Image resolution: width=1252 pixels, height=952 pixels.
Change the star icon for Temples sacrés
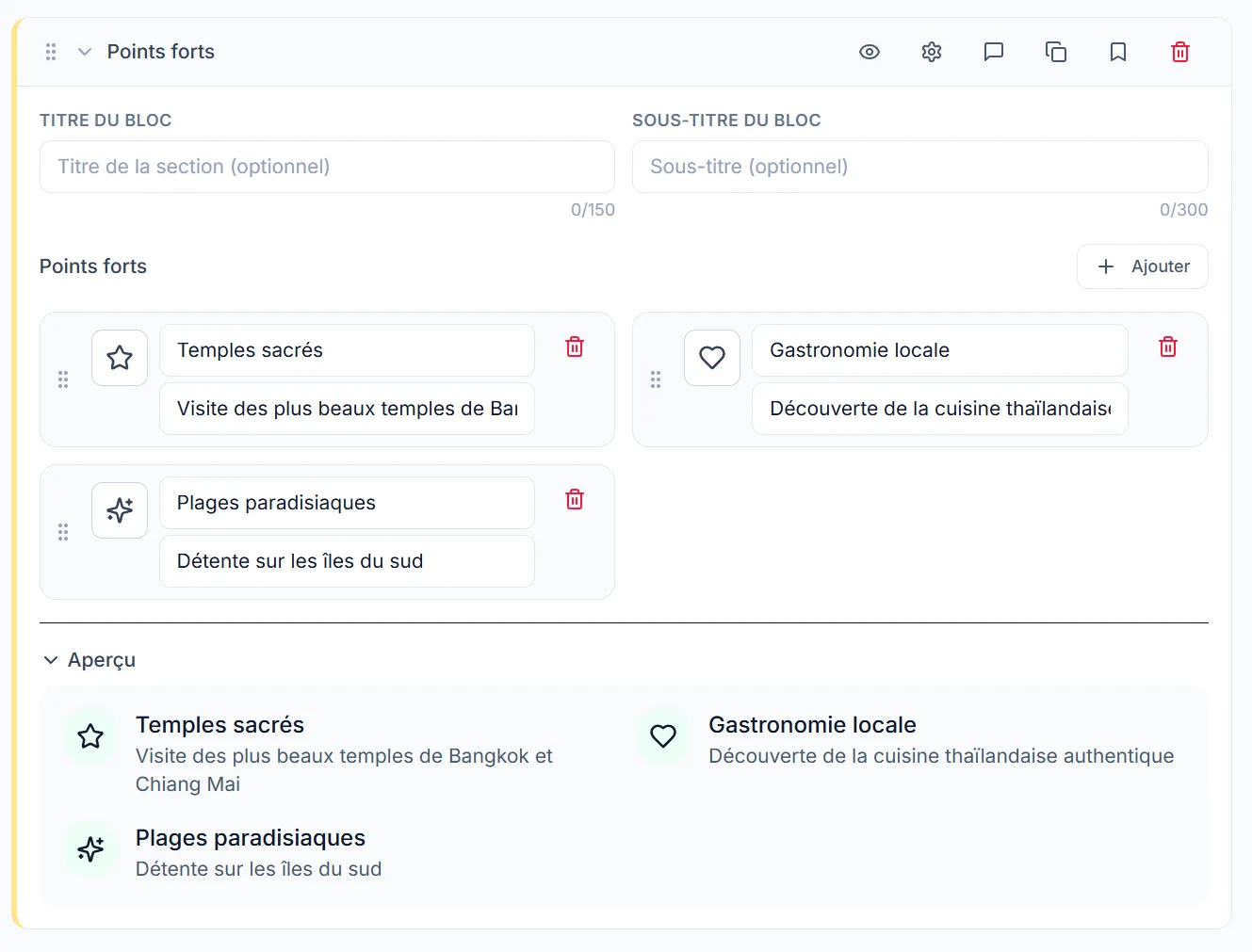(120, 358)
